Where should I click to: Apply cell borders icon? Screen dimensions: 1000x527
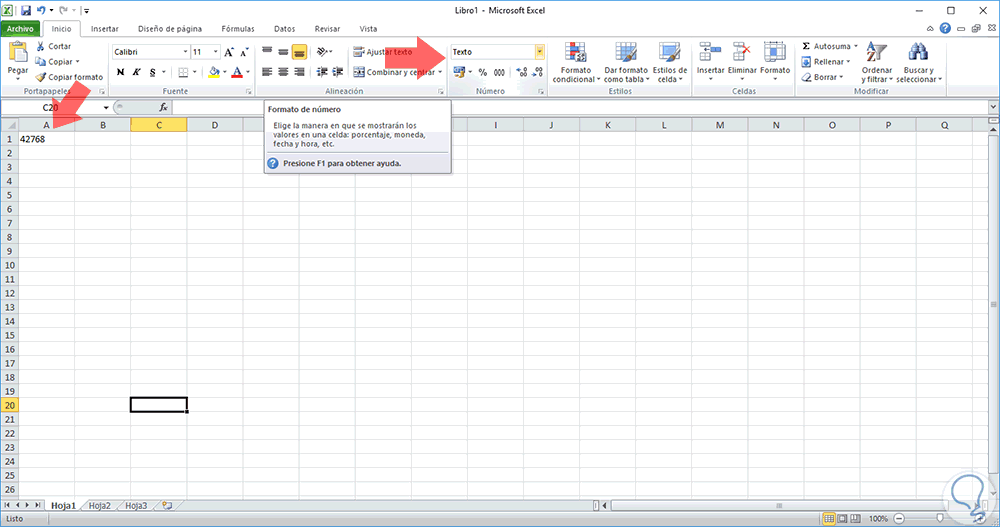pos(184,72)
